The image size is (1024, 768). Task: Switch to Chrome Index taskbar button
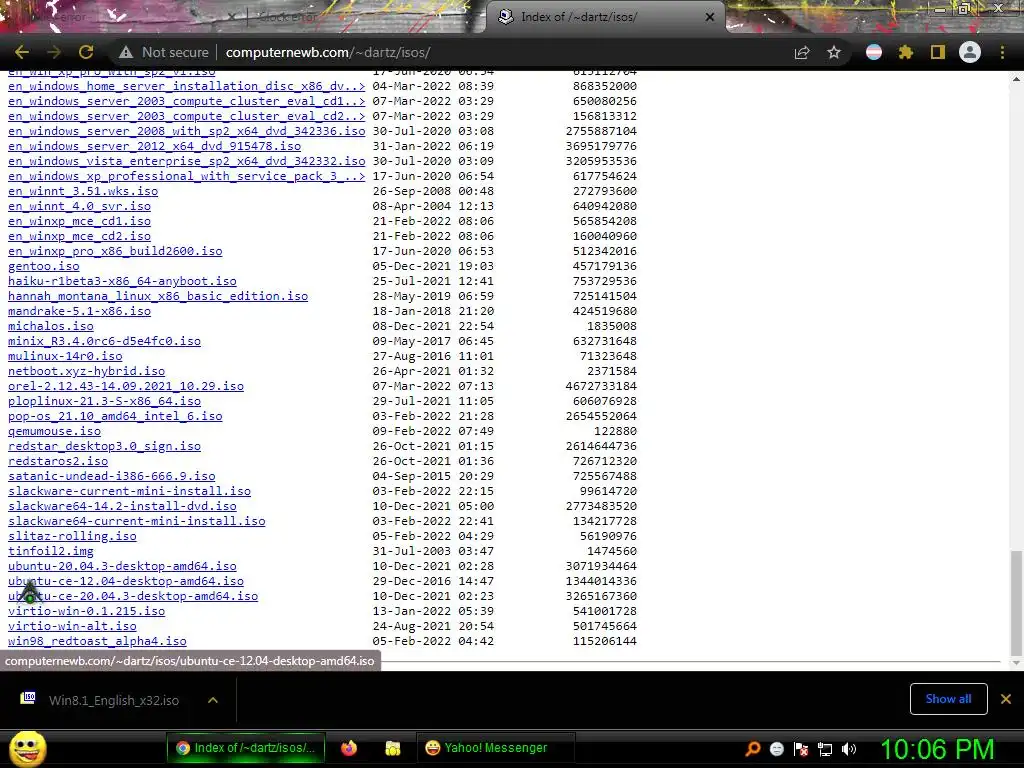(246, 748)
